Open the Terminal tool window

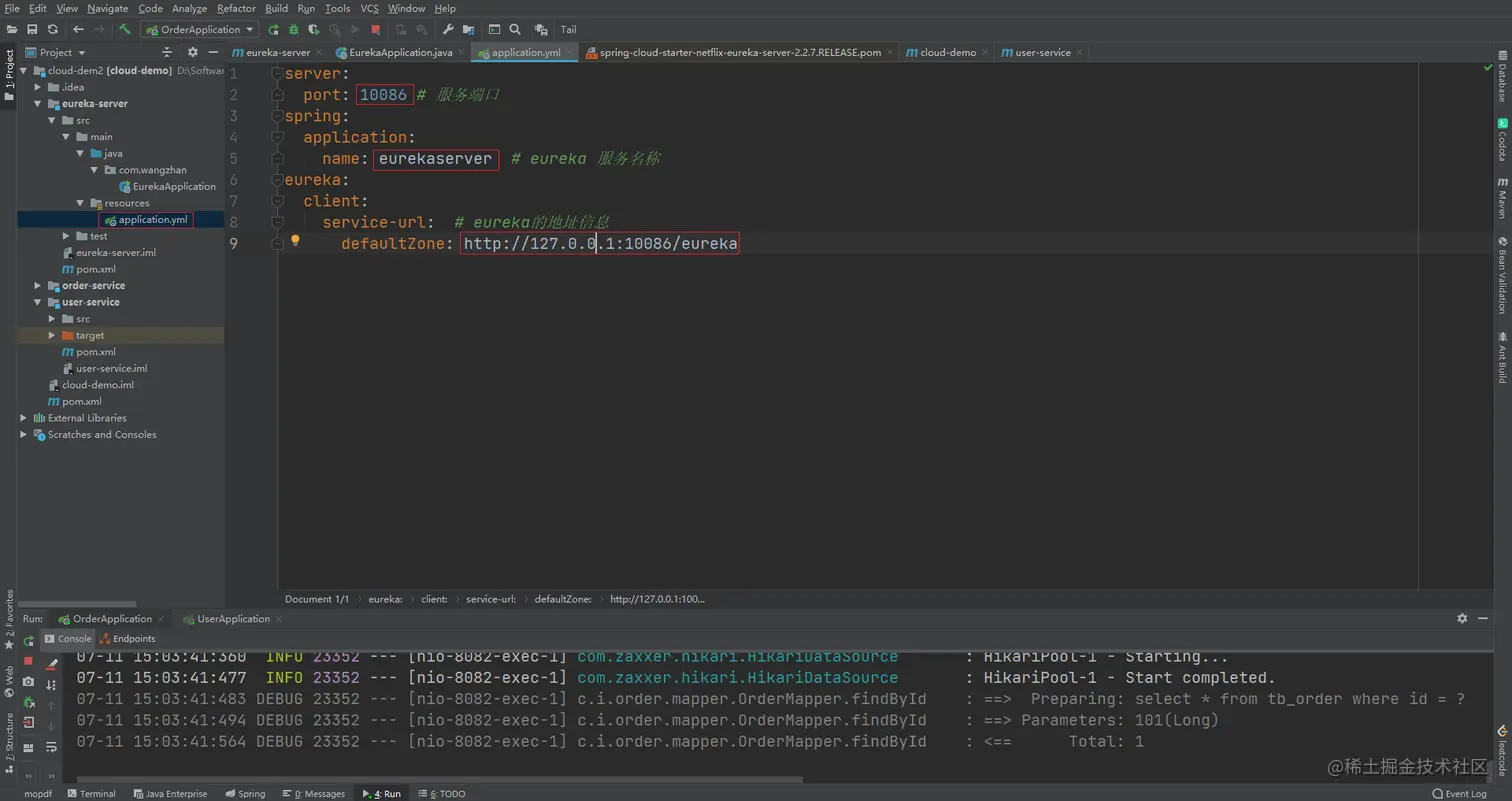click(91, 794)
